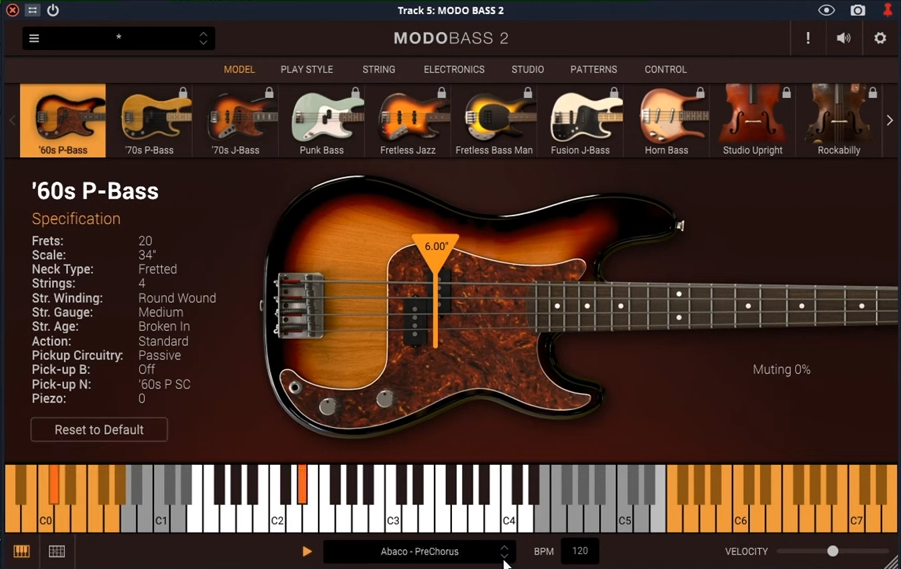
Task: Click the BPM value field
Action: pyautogui.click(x=580, y=551)
